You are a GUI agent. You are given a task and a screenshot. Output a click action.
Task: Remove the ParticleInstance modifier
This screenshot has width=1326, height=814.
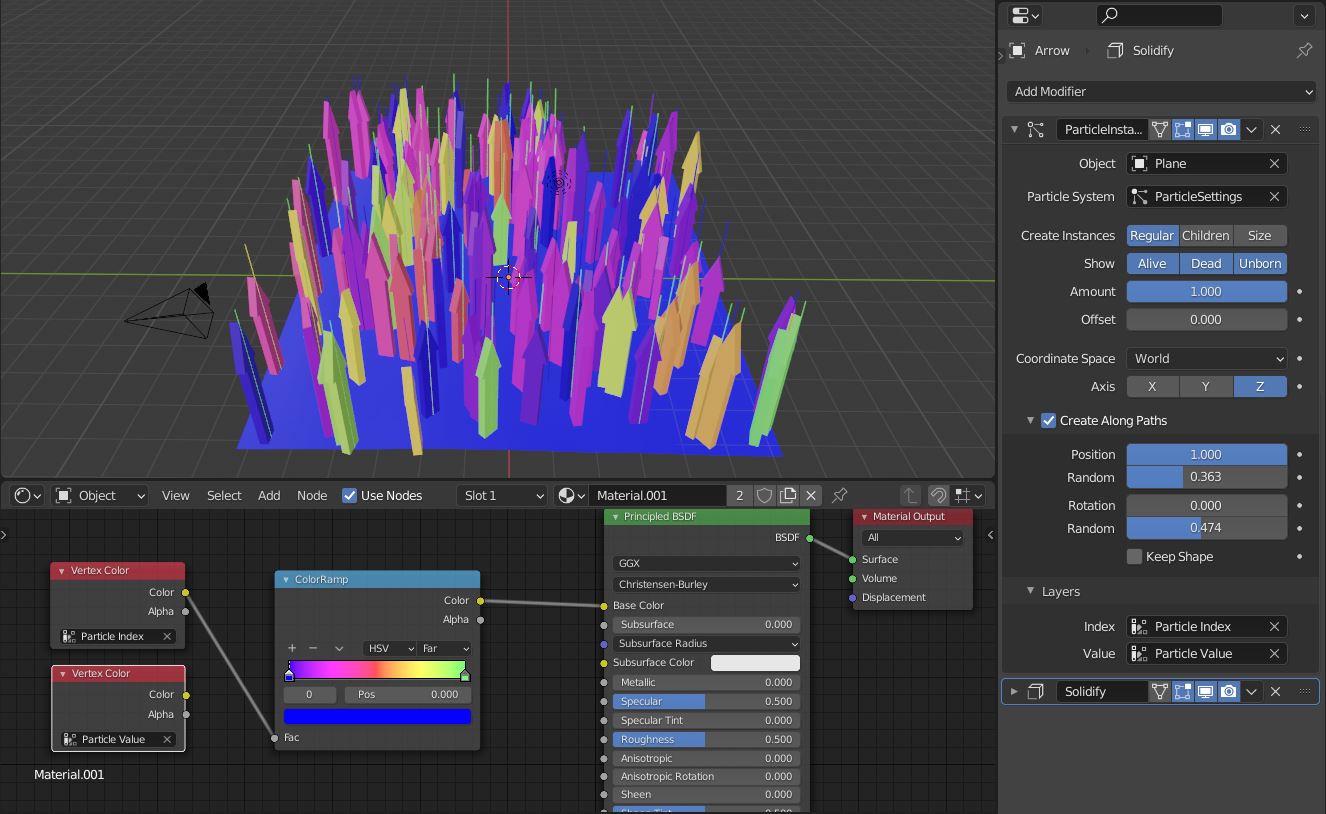(1275, 129)
